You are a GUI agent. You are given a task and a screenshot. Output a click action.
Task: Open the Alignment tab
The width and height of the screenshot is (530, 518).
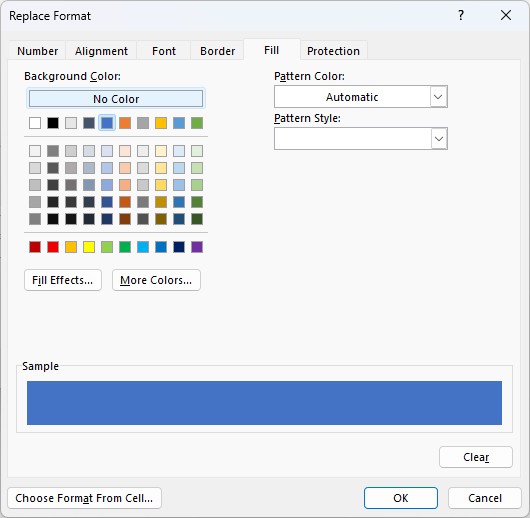pos(101,51)
